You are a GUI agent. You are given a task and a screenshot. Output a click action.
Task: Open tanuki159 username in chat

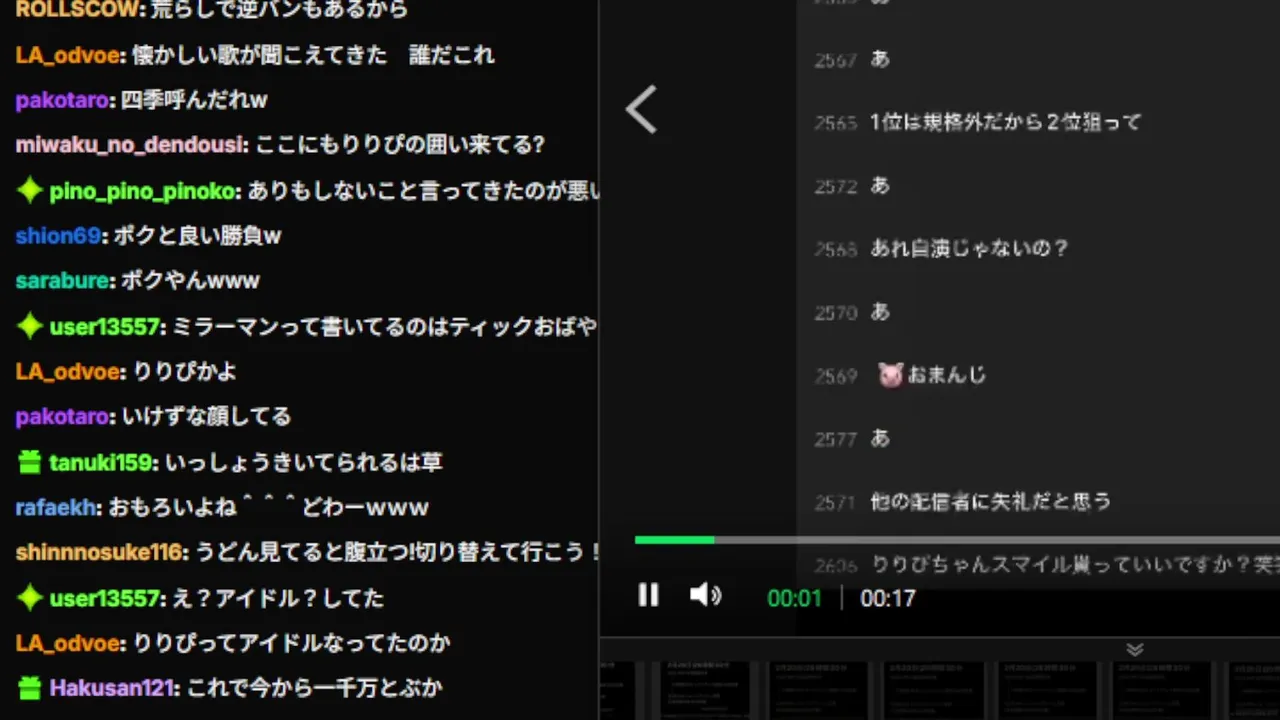coord(102,462)
